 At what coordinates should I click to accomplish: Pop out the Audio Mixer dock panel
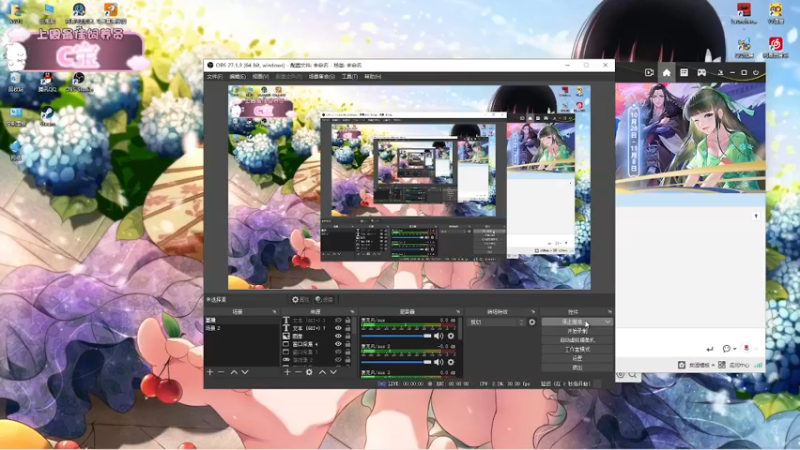pyautogui.click(x=458, y=312)
